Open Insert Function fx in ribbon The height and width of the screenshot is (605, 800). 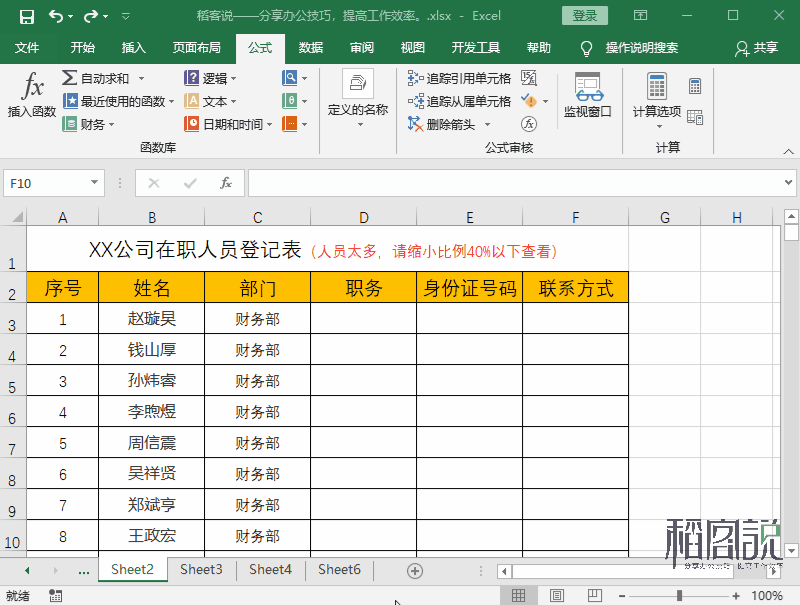point(32,95)
